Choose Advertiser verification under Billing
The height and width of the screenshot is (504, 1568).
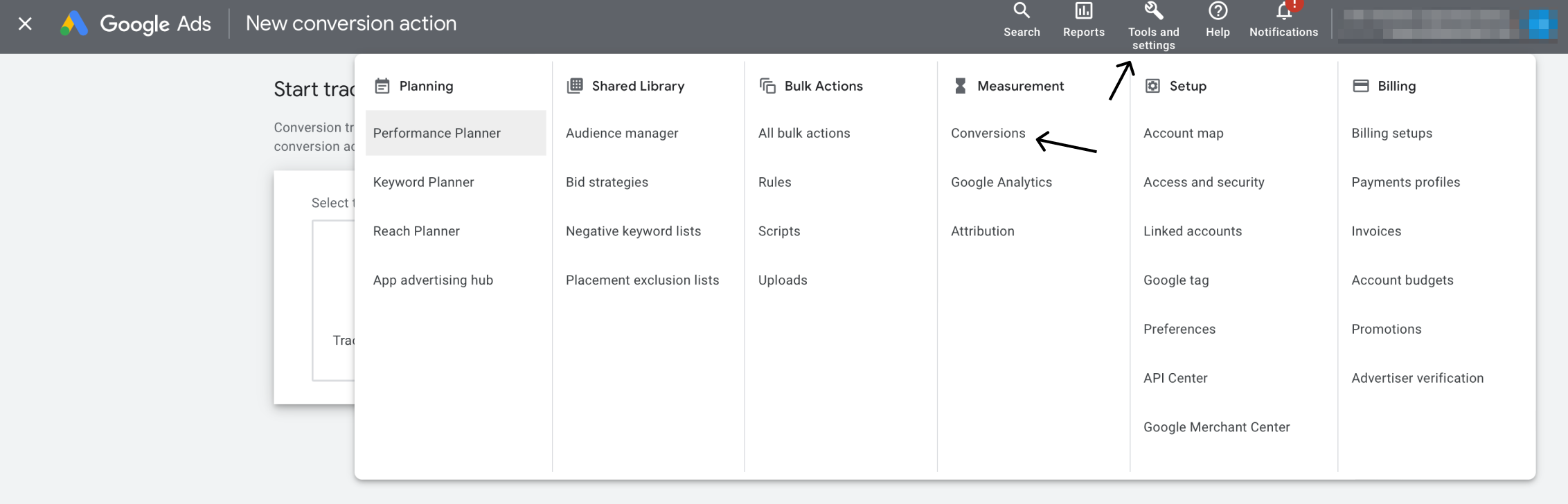click(x=1417, y=378)
